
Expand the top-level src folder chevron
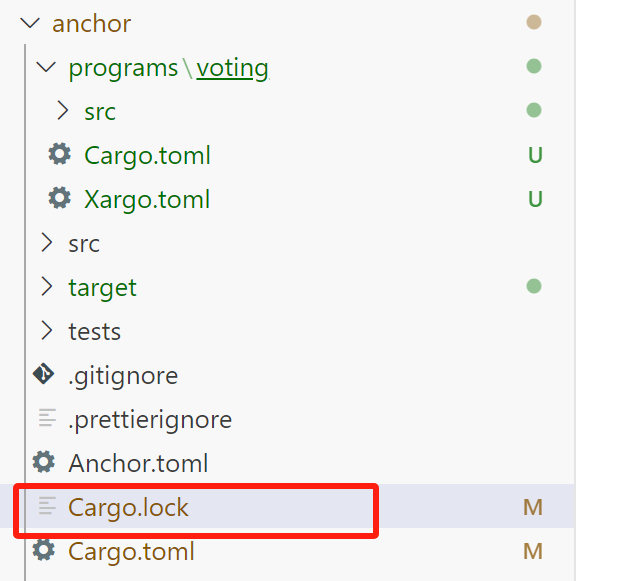coord(47,243)
